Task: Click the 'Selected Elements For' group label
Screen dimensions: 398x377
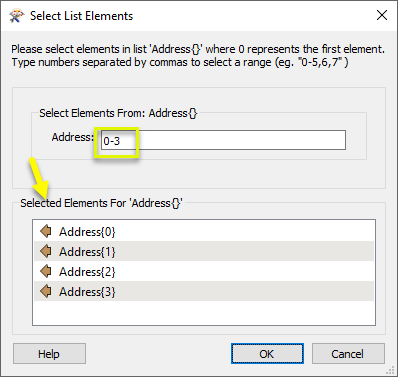Action: (101, 203)
